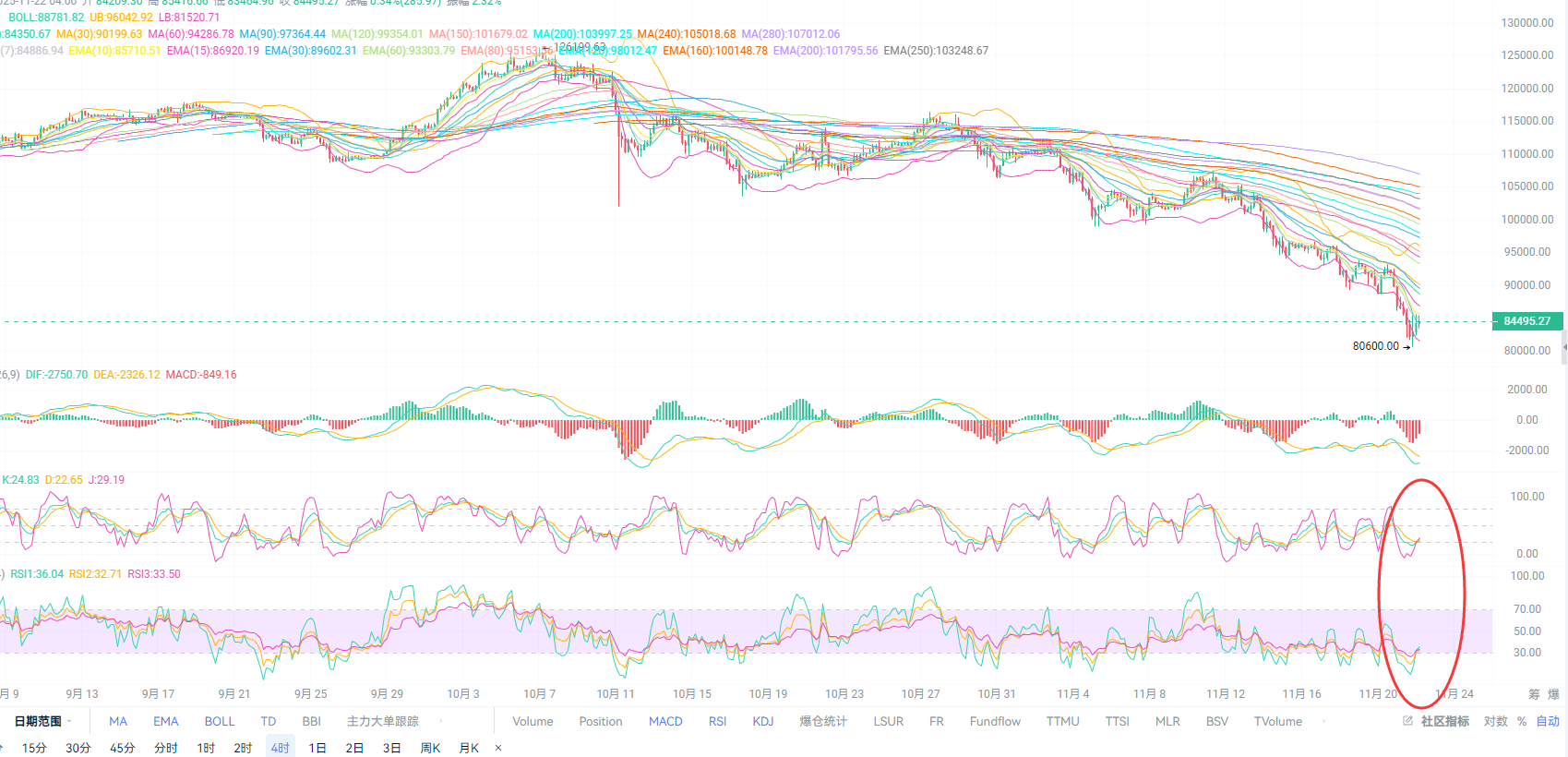Screen dimensions: 1568x757
Task: Click the 筹 icon on time axis
Action: click(1534, 694)
